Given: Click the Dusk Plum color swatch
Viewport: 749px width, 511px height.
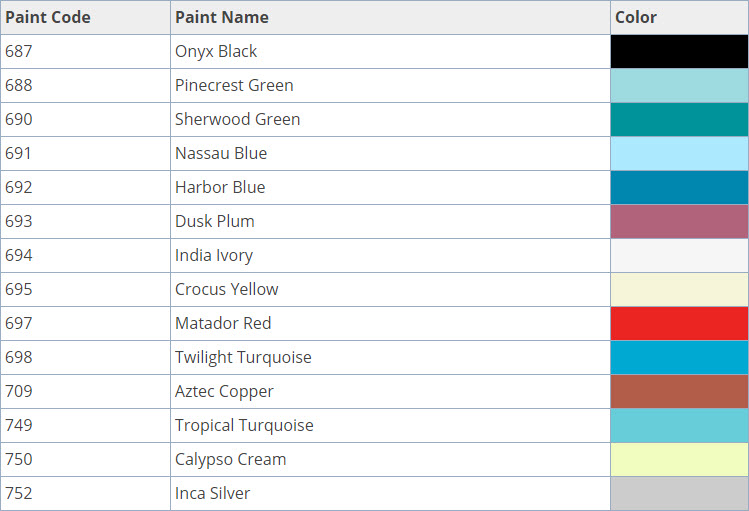Looking at the screenshot, I should pyautogui.click(x=679, y=222).
